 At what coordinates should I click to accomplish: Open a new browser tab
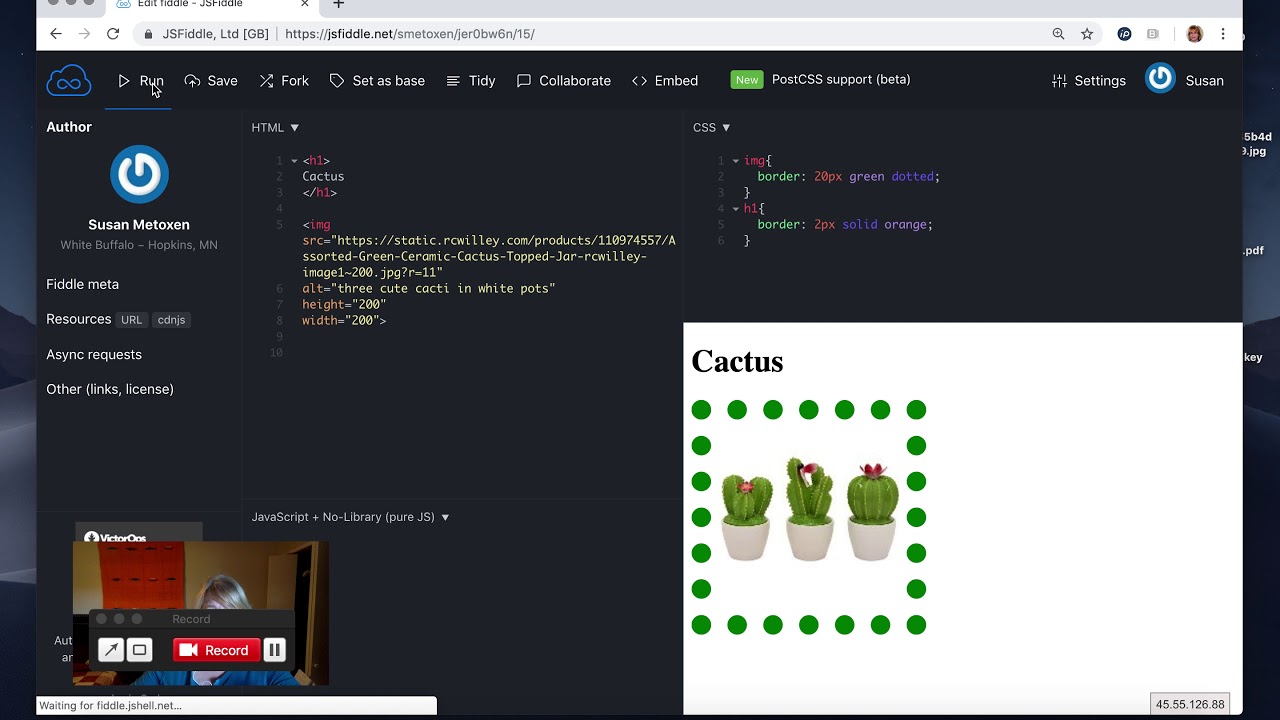tap(338, 5)
